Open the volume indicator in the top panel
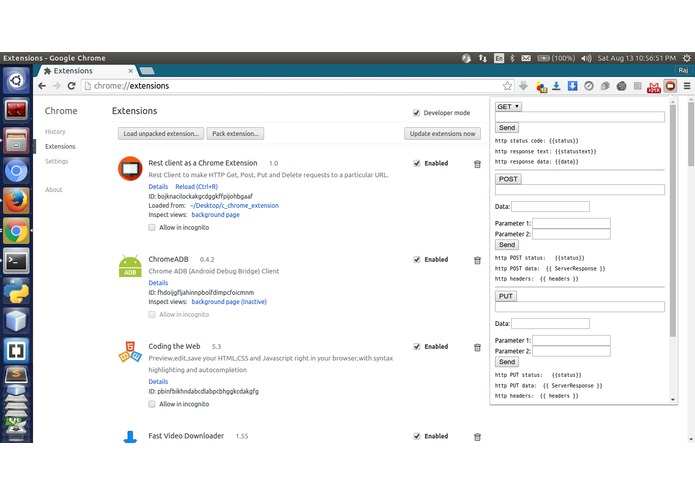 click(586, 58)
